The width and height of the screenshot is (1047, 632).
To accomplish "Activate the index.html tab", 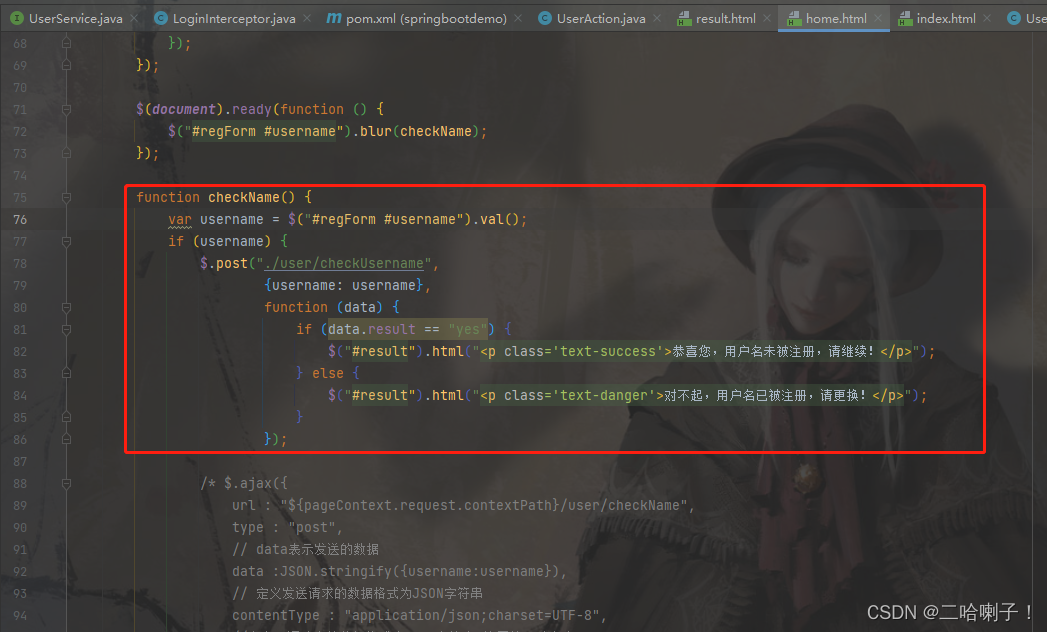I will [946, 19].
